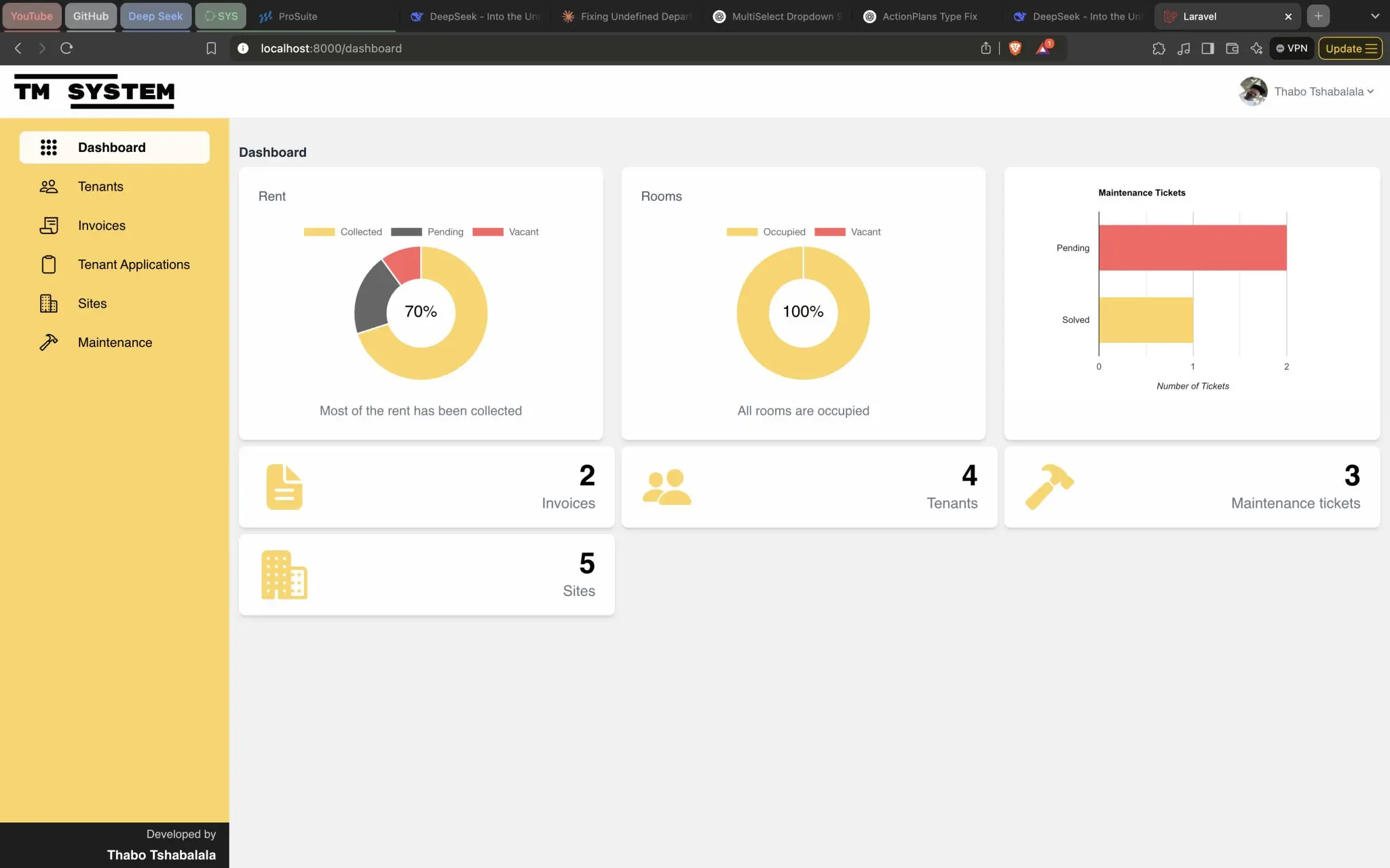Open Tenant Applications via clipboard icon

tap(49, 264)
